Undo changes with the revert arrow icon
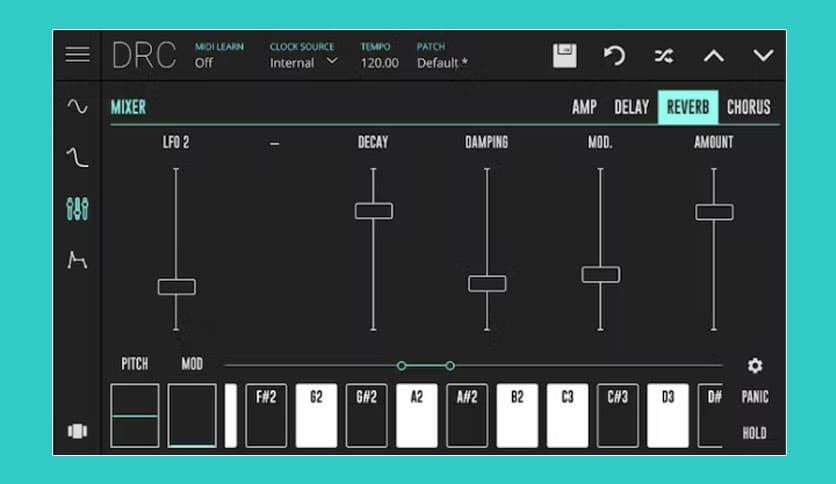Image resolution: width=836 pixels, height=484 pixels. pyautogui.click(x=614, y=56)
